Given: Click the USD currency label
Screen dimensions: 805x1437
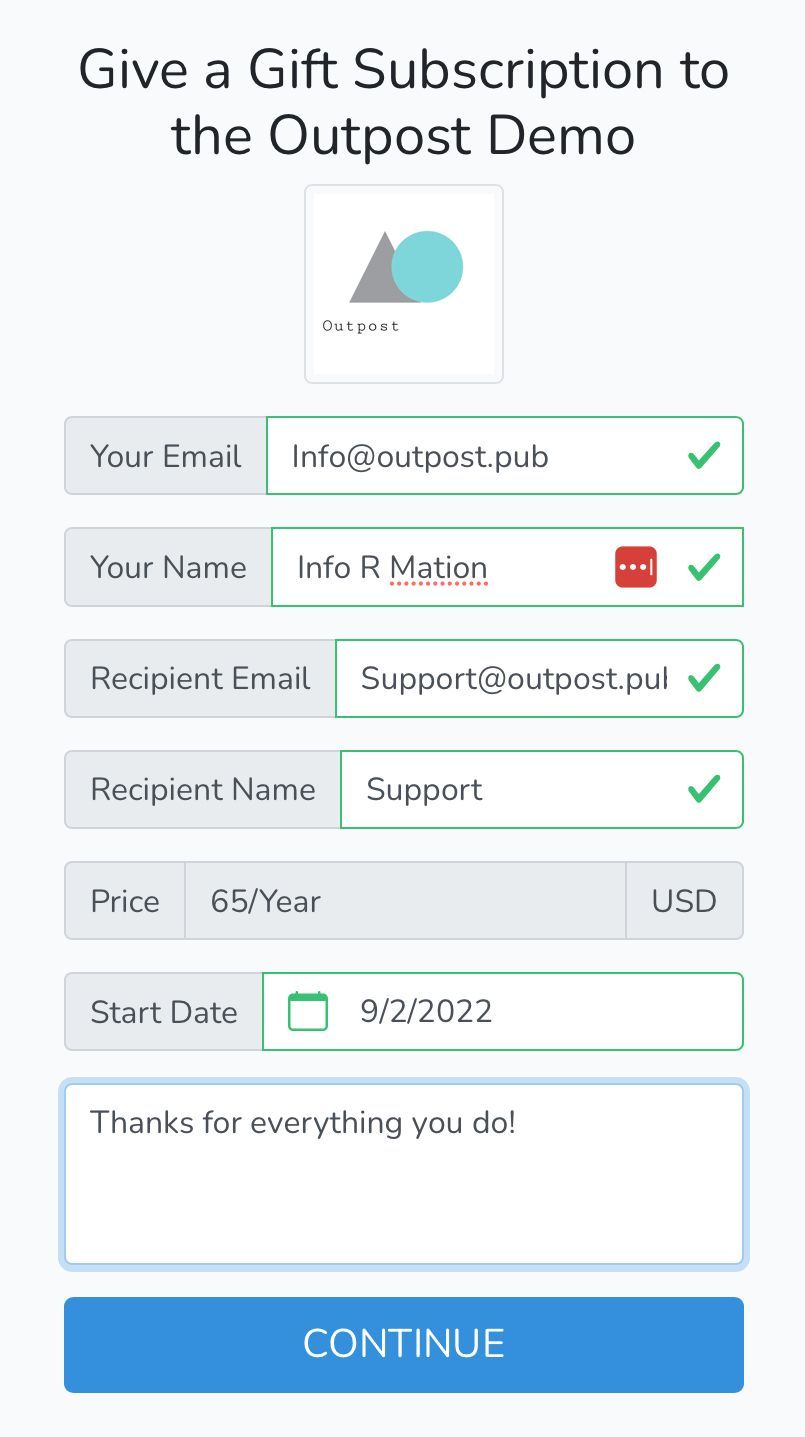Looking at the screenshot, I should tap(685, 901).
